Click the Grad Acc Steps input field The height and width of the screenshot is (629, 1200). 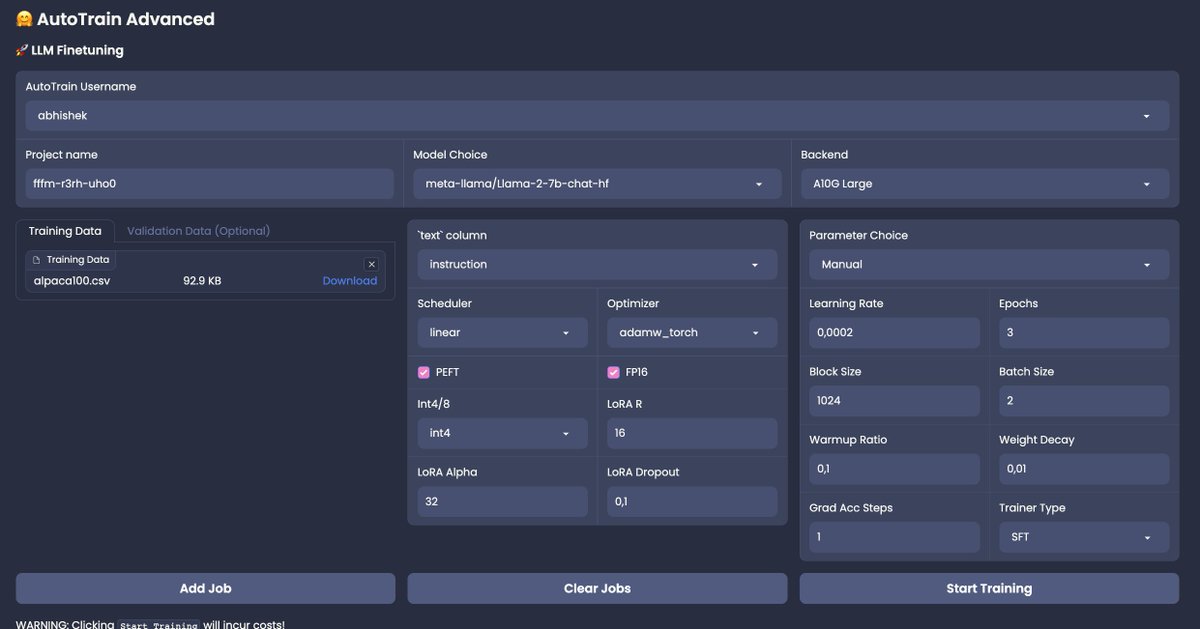(x=894, y=537)
